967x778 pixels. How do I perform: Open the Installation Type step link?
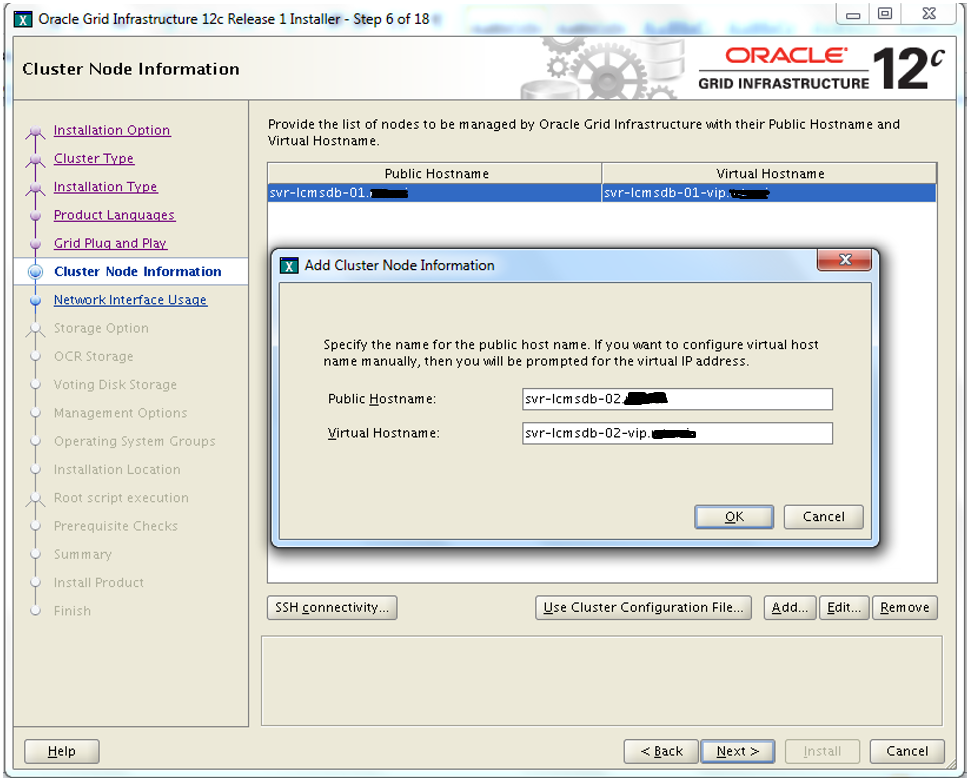click(105, 187)
